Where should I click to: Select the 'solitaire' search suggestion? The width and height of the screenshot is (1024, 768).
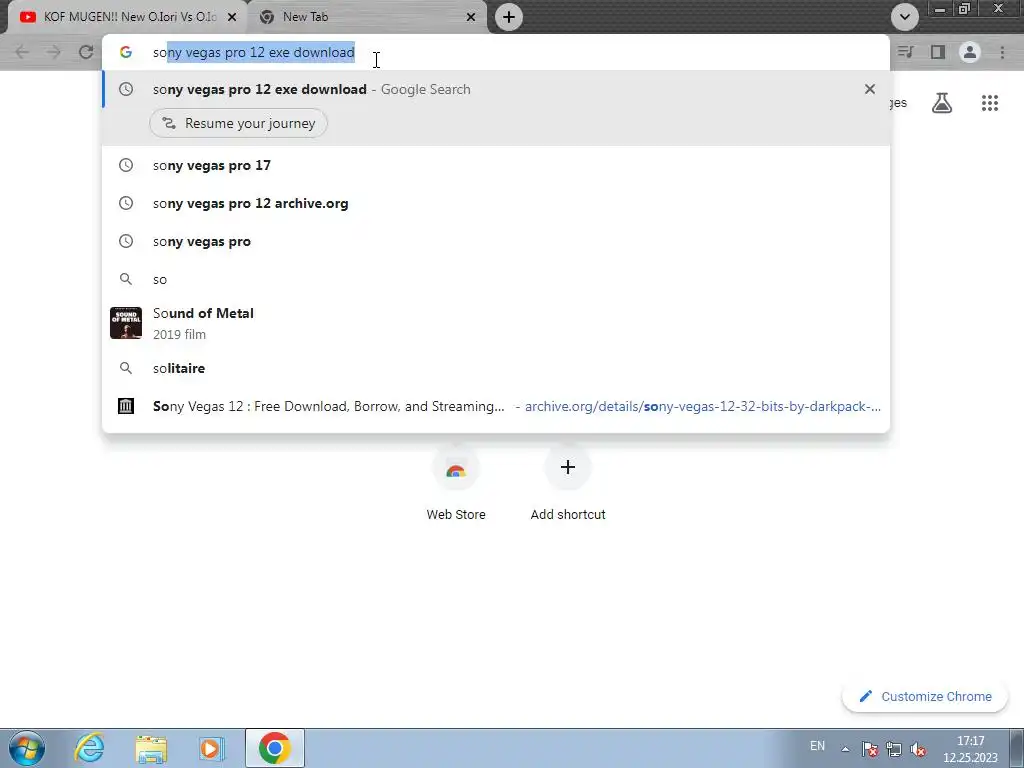(496, 368)
